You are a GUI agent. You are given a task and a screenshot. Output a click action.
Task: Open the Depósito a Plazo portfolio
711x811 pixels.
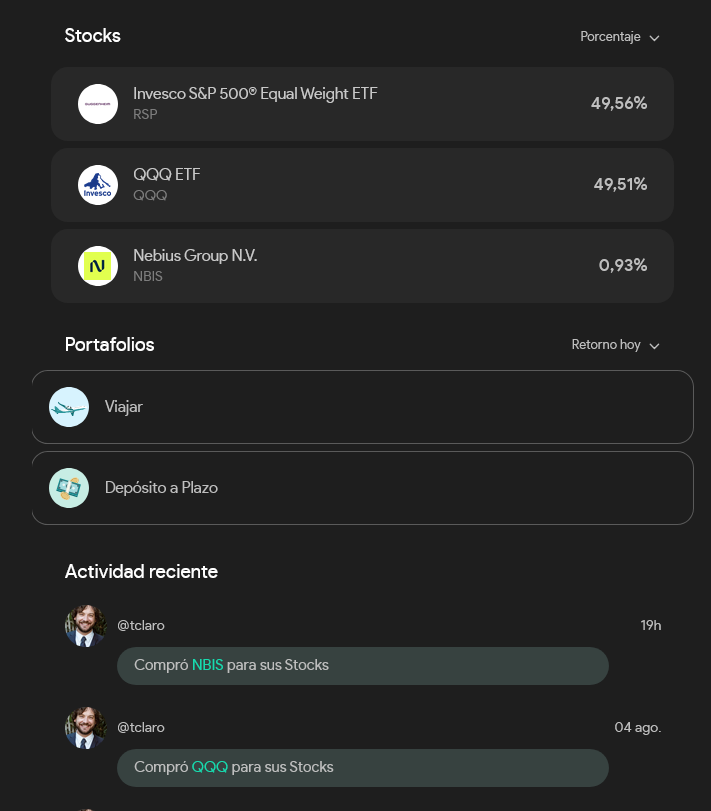[x=362, y=488]
